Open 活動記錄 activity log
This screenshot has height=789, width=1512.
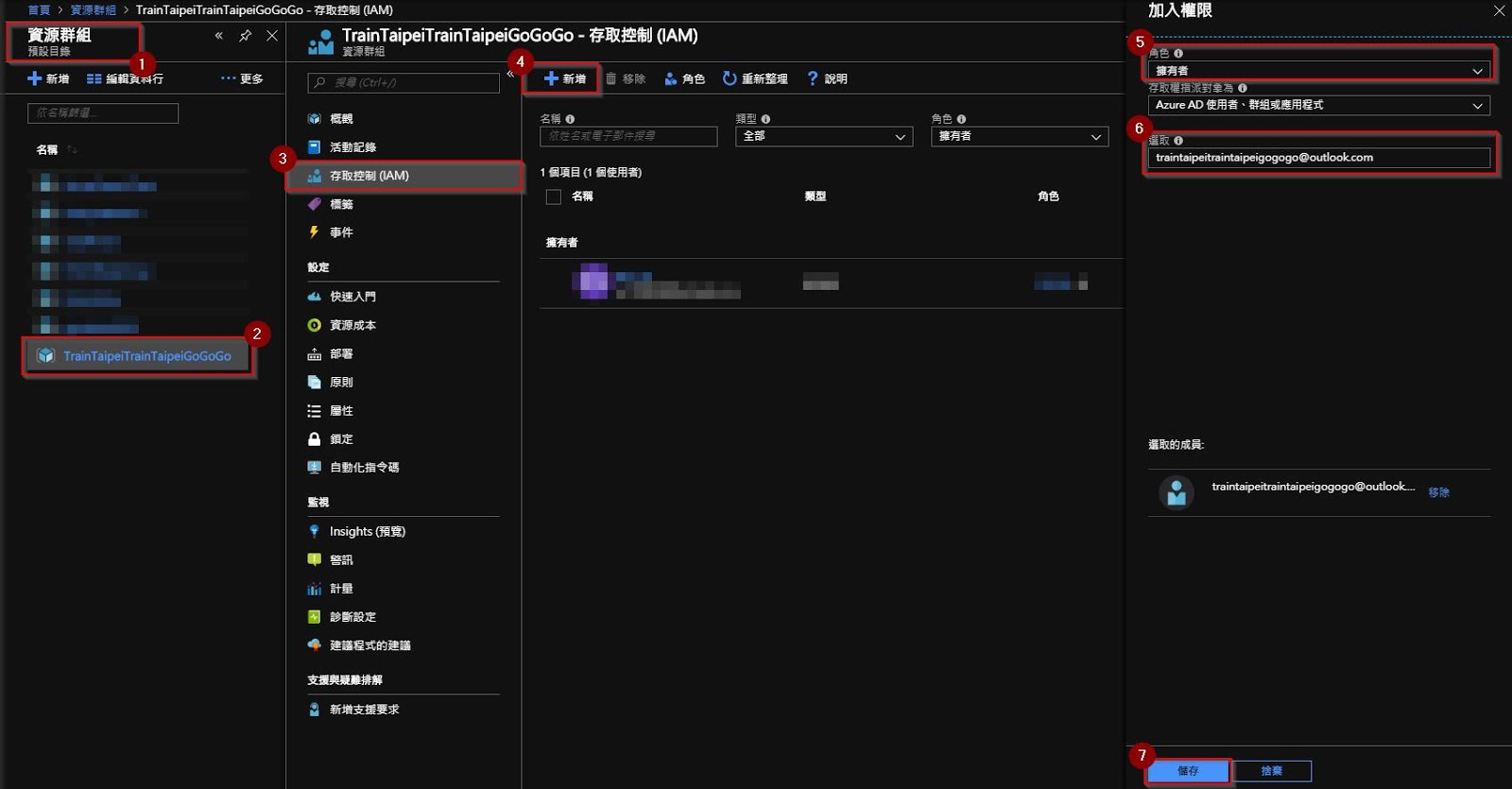point(352,147)
